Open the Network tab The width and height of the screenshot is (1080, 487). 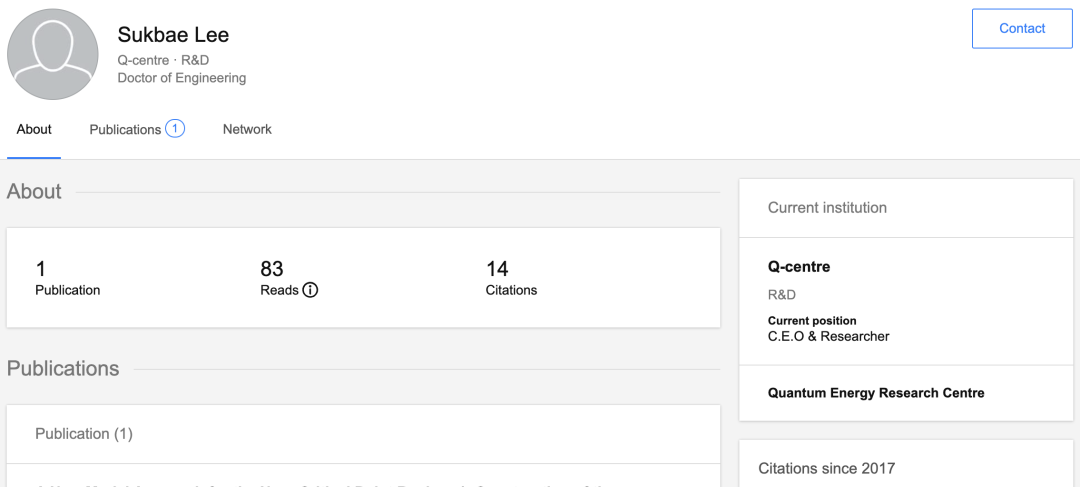click(247, 129)
